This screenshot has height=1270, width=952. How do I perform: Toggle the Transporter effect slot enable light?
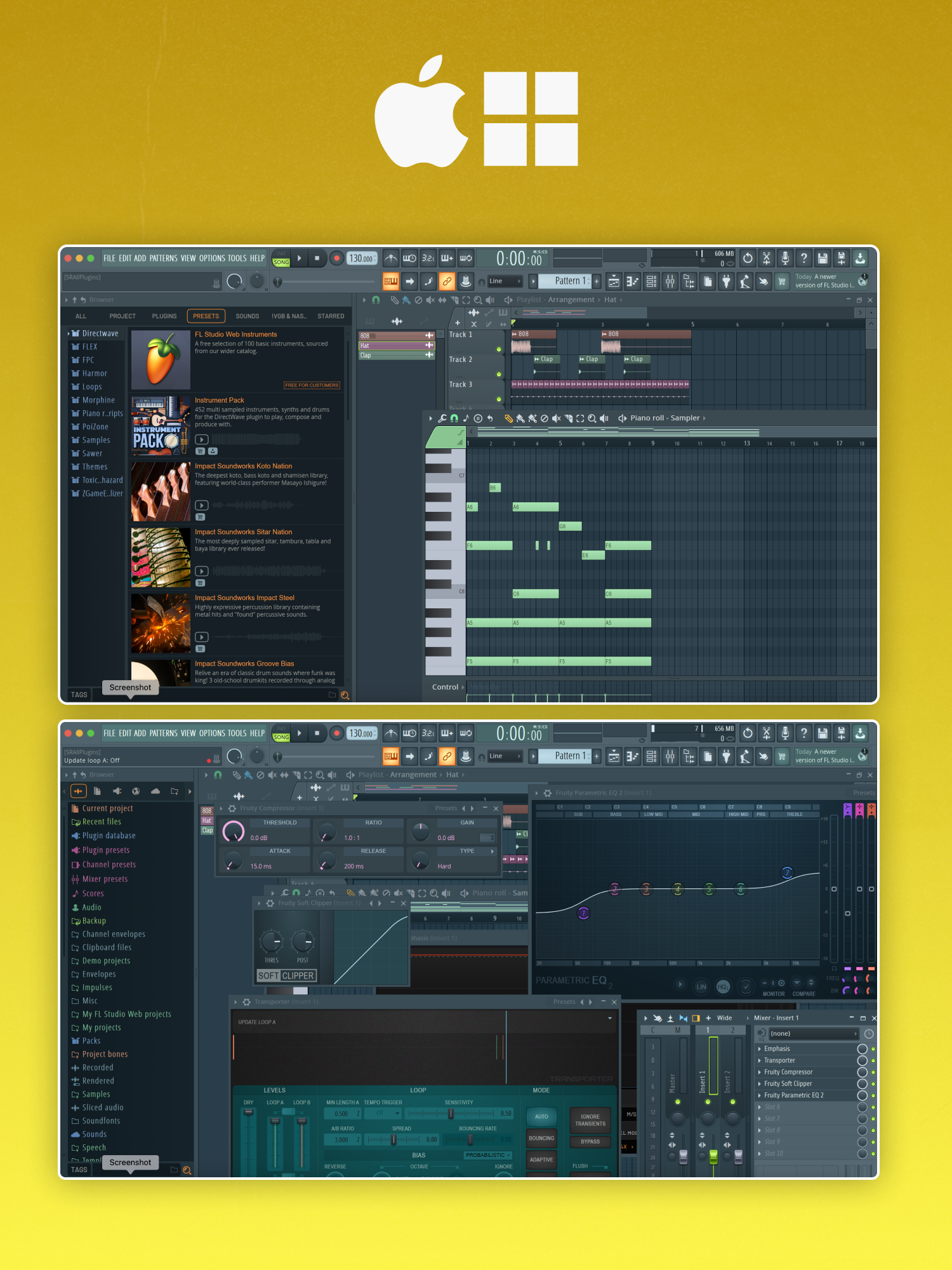pyautogui.click(x=873, y=1060)
